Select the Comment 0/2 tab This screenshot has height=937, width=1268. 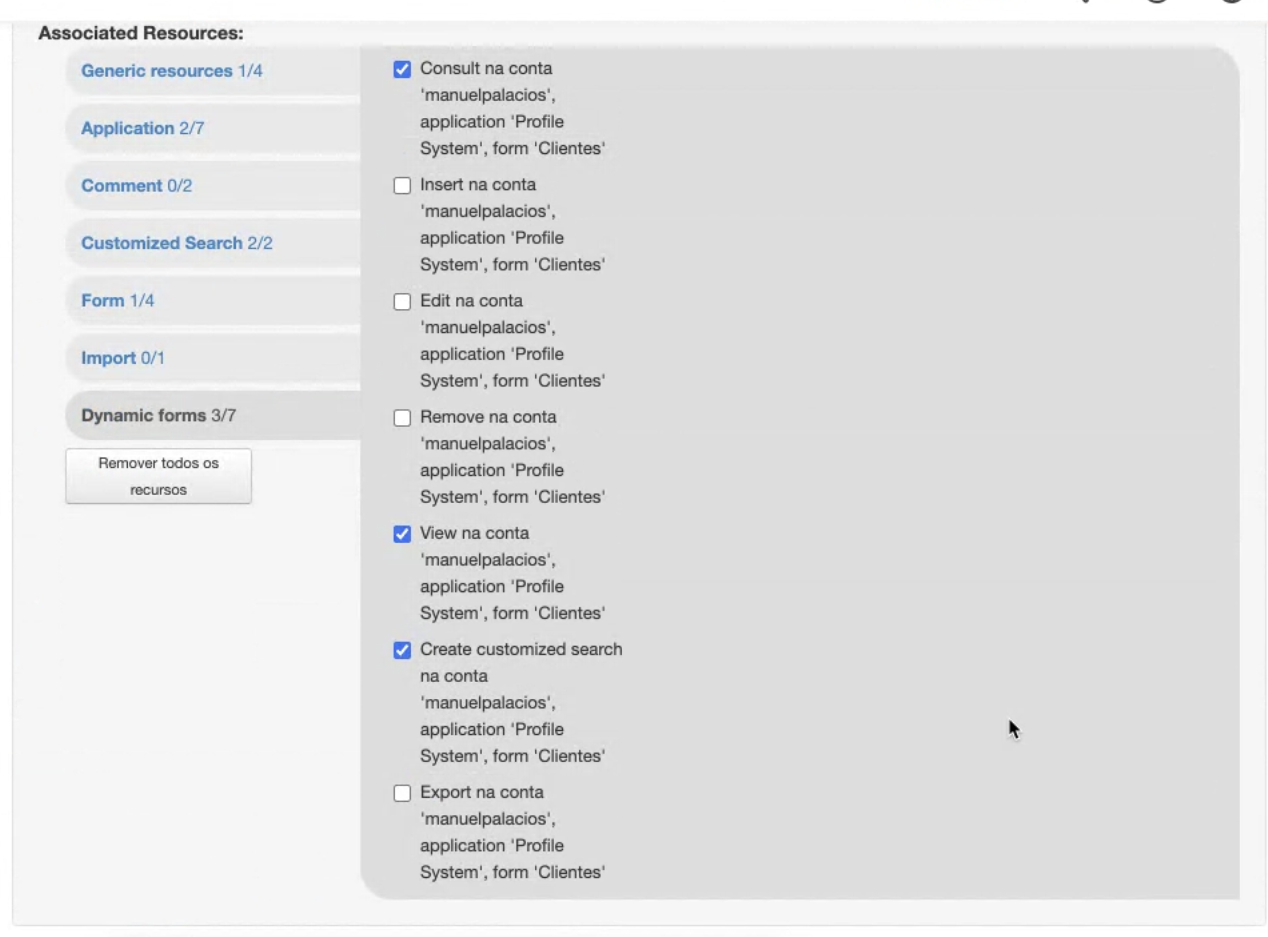(x=213, y=186)
